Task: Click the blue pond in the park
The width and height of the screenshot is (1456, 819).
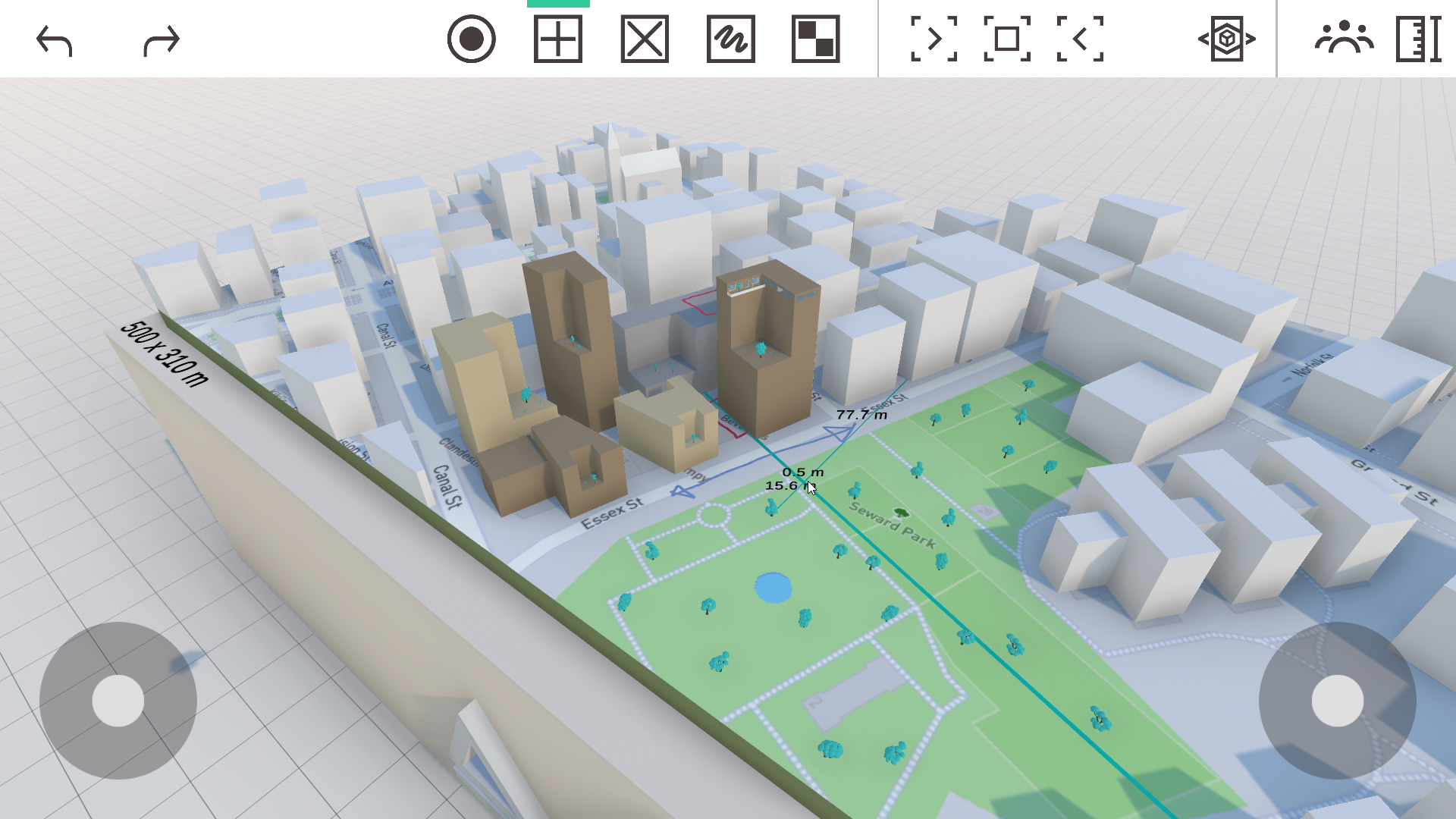Action: (x=773, y=588)
